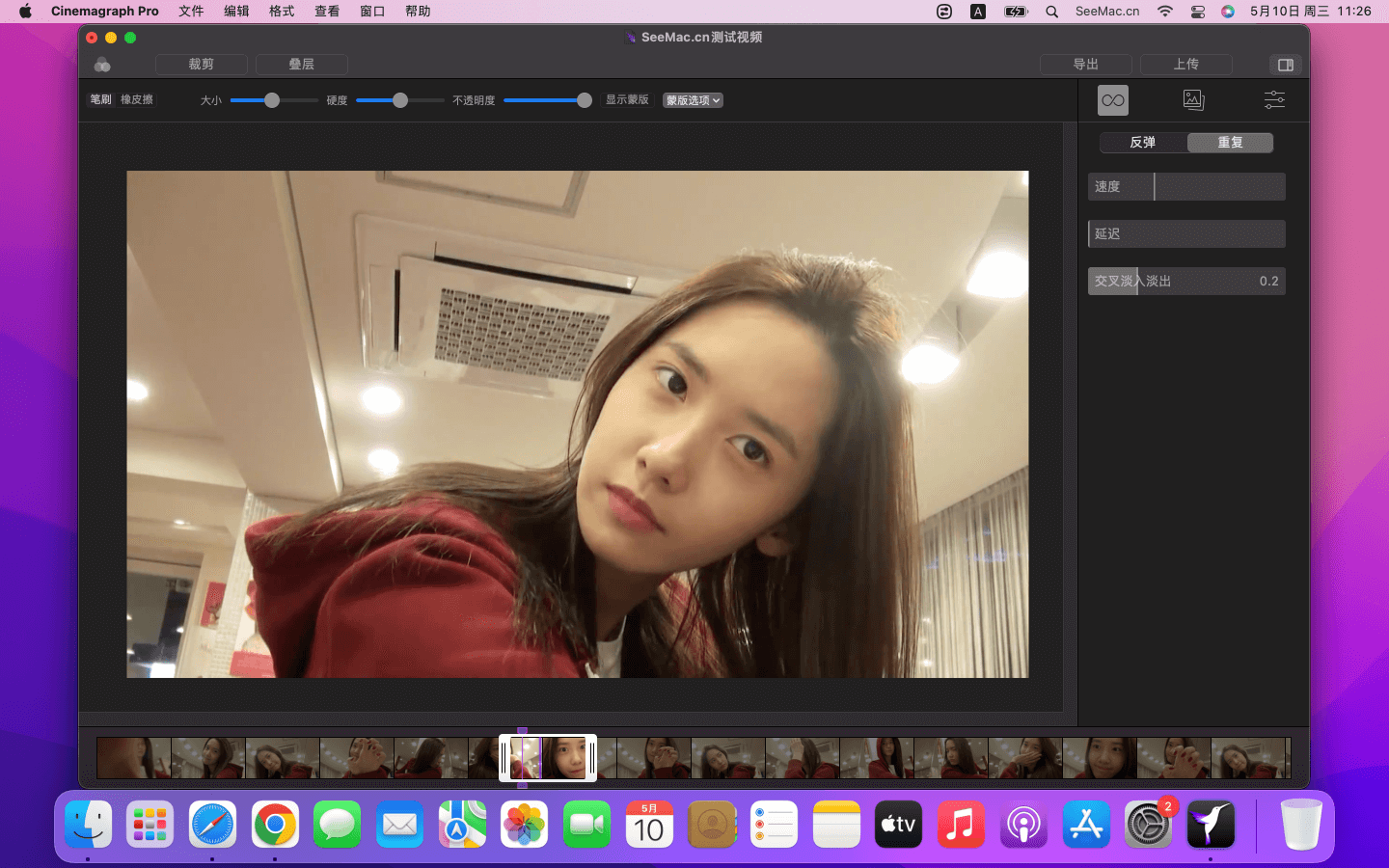
Task: Launch Safari from the dock
Action: pos(212,825)
